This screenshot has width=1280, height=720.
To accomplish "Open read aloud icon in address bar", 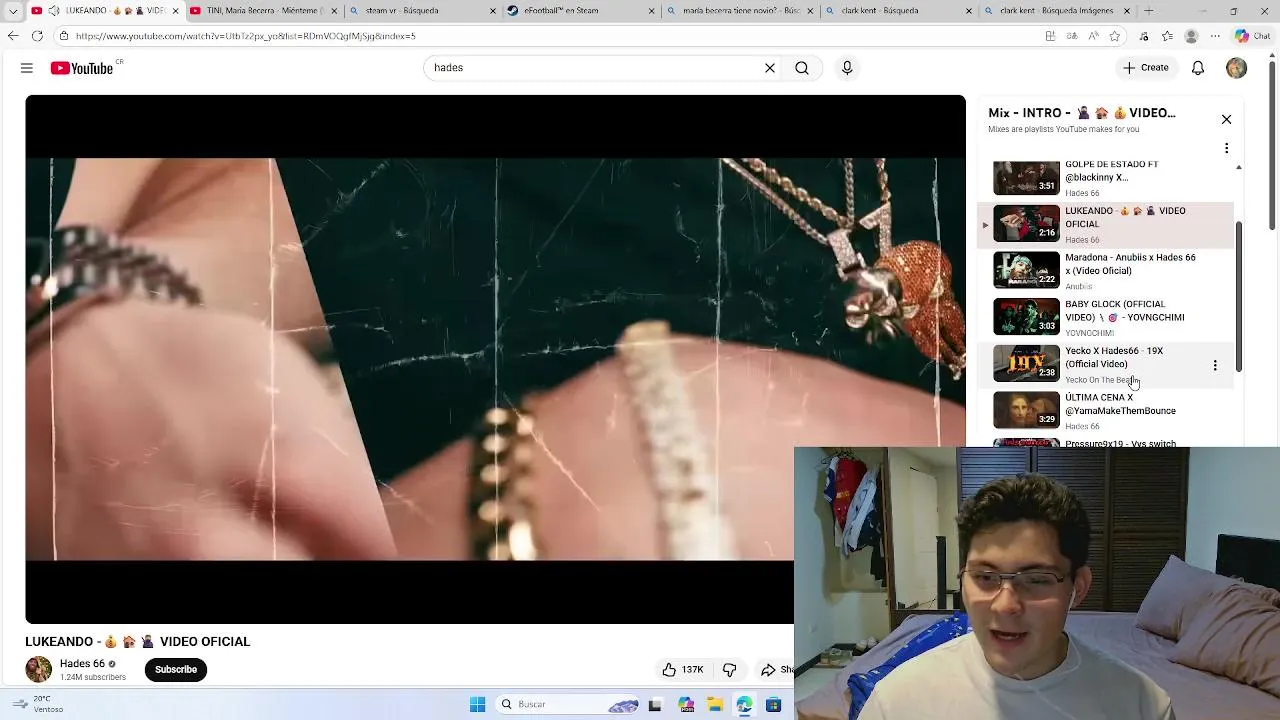I will [1094, 36].
